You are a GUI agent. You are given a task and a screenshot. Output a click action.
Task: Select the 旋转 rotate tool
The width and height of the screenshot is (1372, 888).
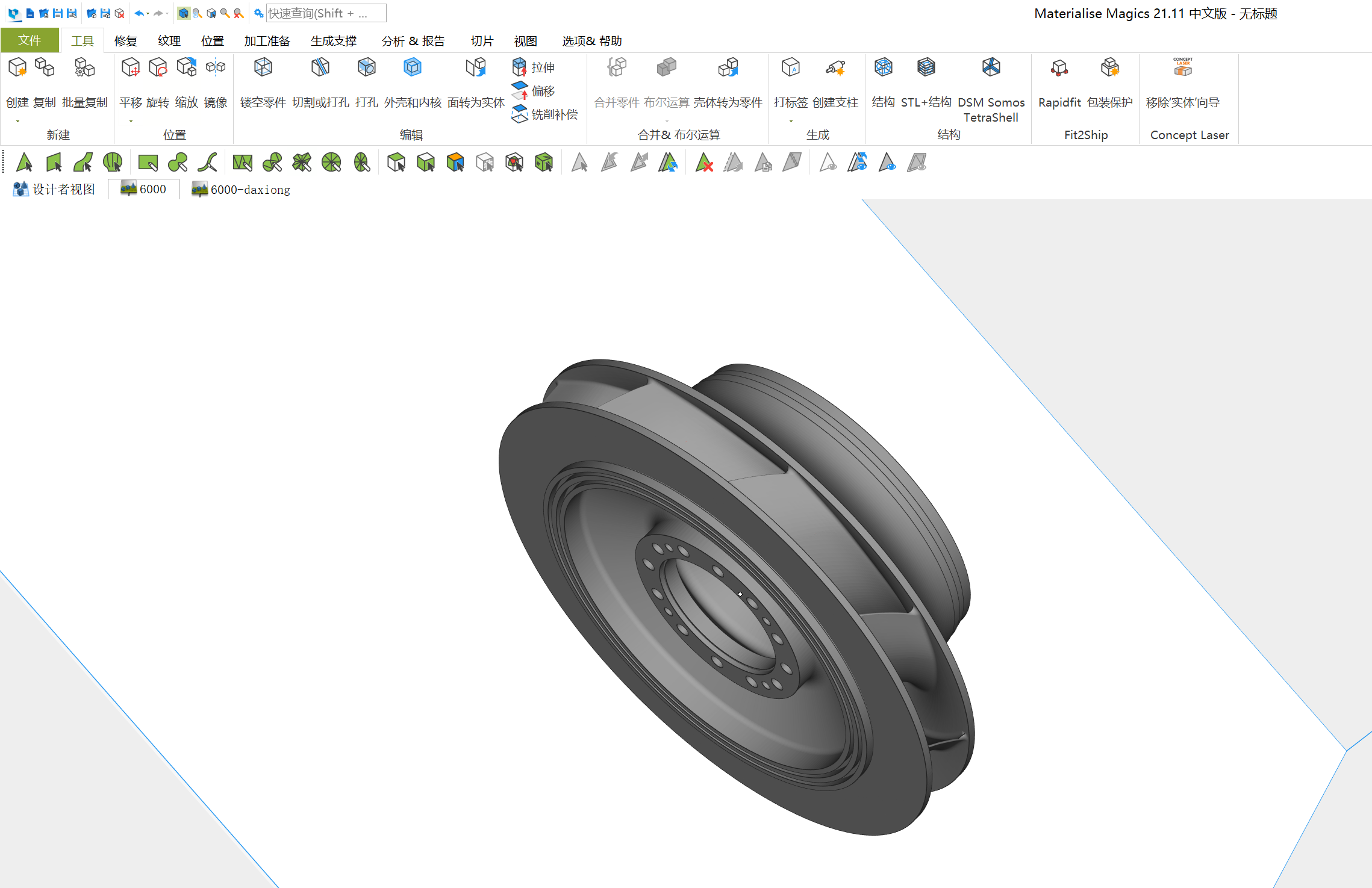pyautogui.click(x=158, y=67)
